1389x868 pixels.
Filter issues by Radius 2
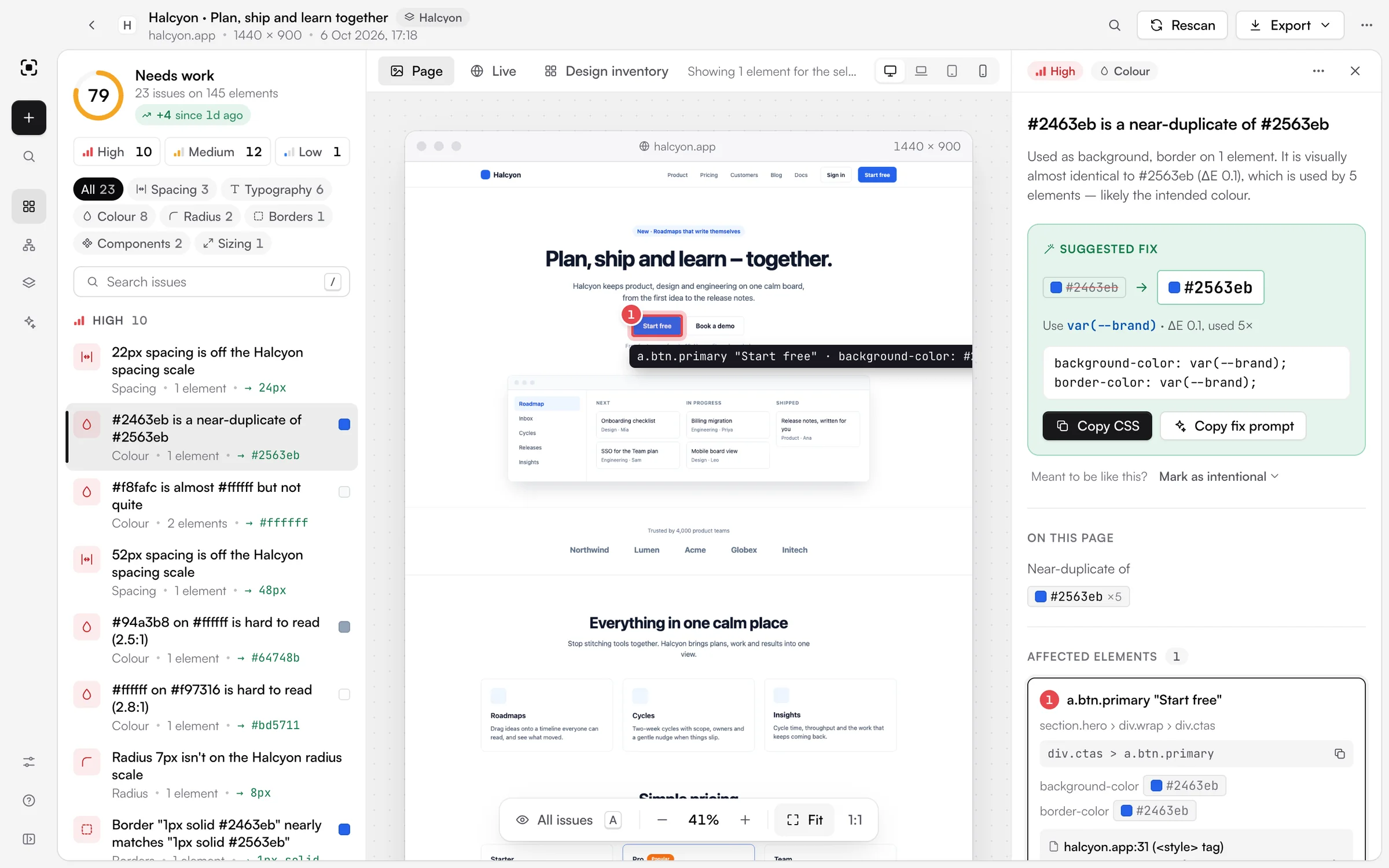tap(200, 216)
